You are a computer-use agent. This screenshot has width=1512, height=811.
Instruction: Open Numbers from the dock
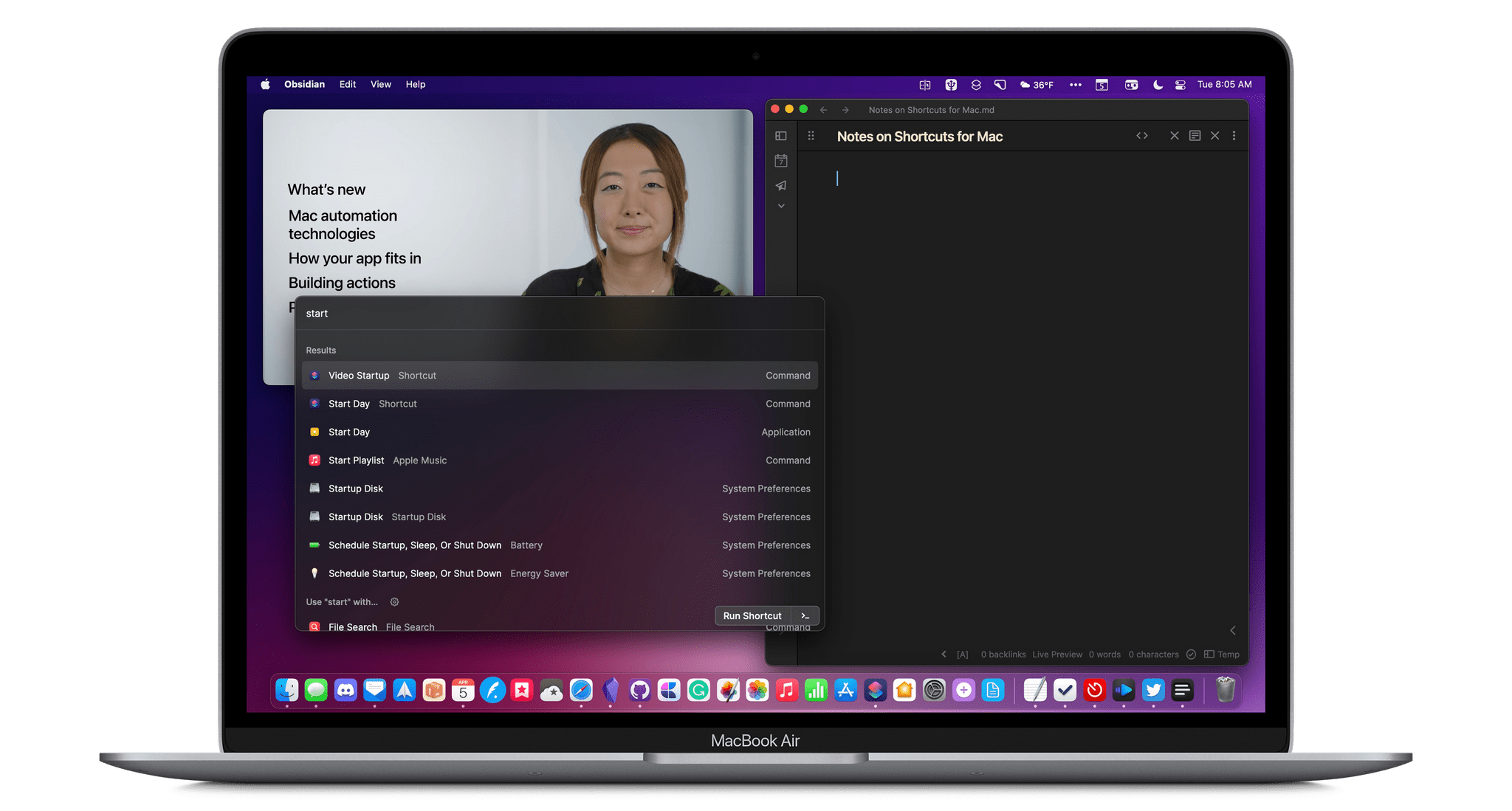(817, 691)
